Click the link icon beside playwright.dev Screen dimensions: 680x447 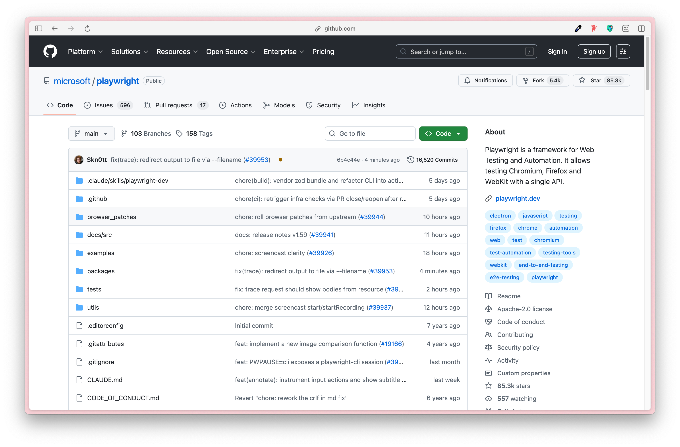click(488, 199)
